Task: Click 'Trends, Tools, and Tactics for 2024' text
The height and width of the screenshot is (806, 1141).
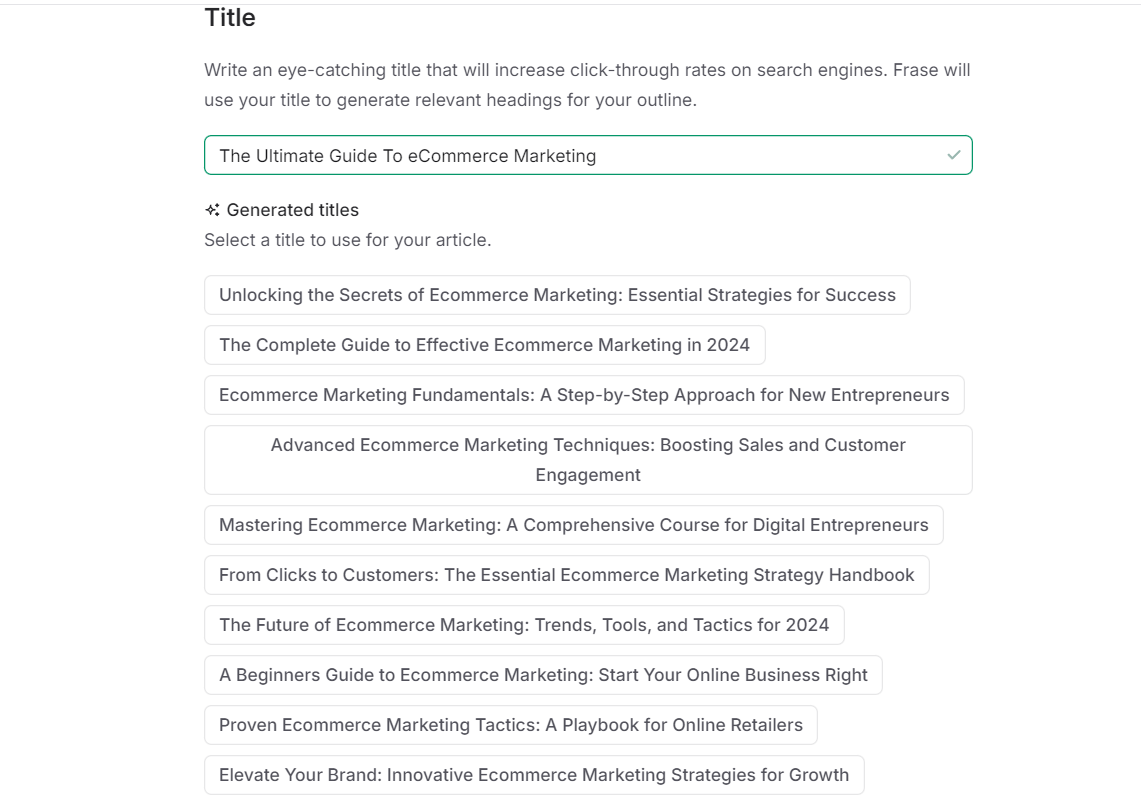Action: tap(682, 625)
